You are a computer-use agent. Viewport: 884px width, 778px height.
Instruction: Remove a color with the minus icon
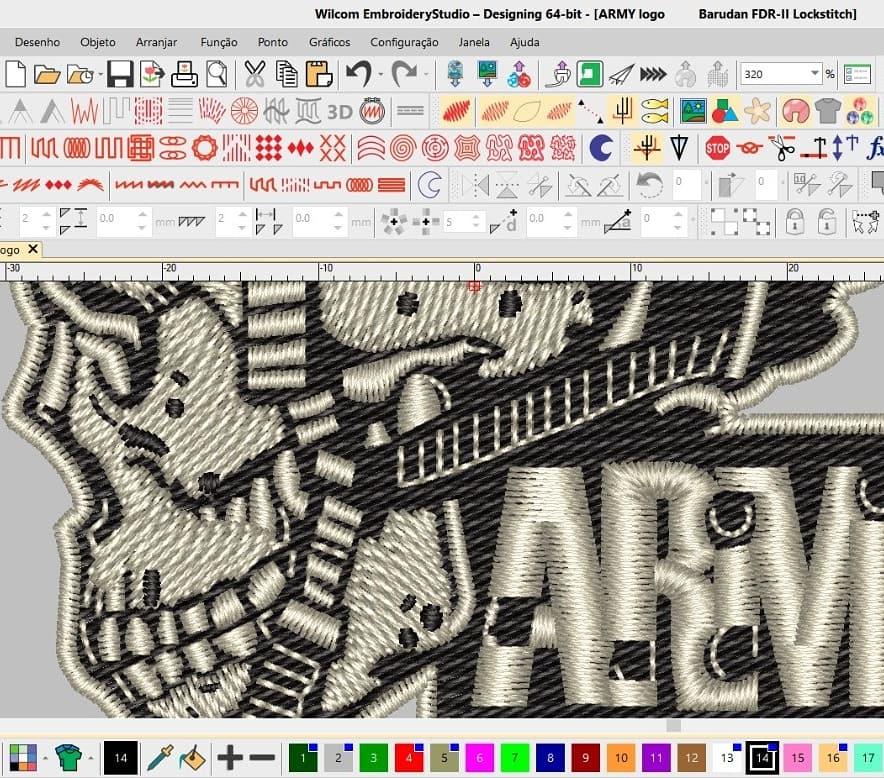point(262,757)
